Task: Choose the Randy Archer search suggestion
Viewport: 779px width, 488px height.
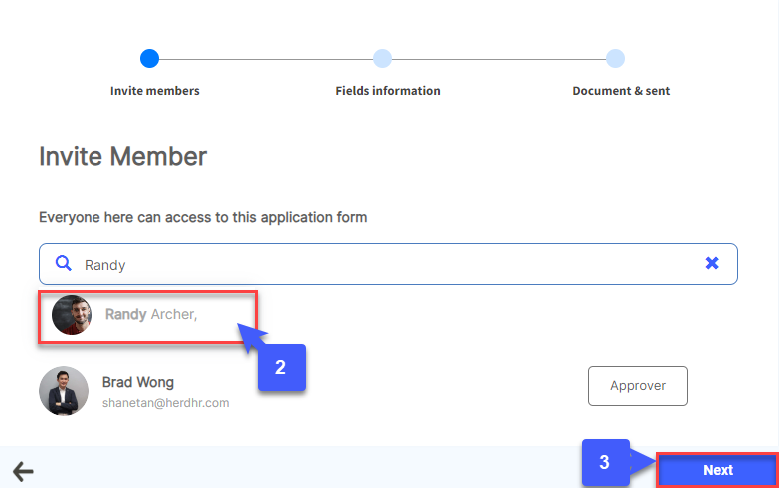Action: click(150, 315)
